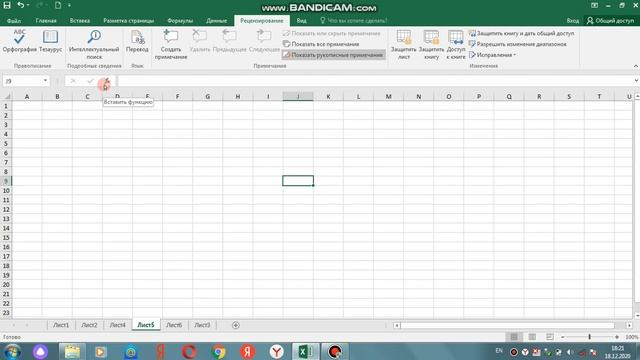Image resolution: width=640 pixels, height=360 pixels.
Task: Protect the workbook (Защитить книгу)
Action: pyautogui.click(x=431, y=44)
